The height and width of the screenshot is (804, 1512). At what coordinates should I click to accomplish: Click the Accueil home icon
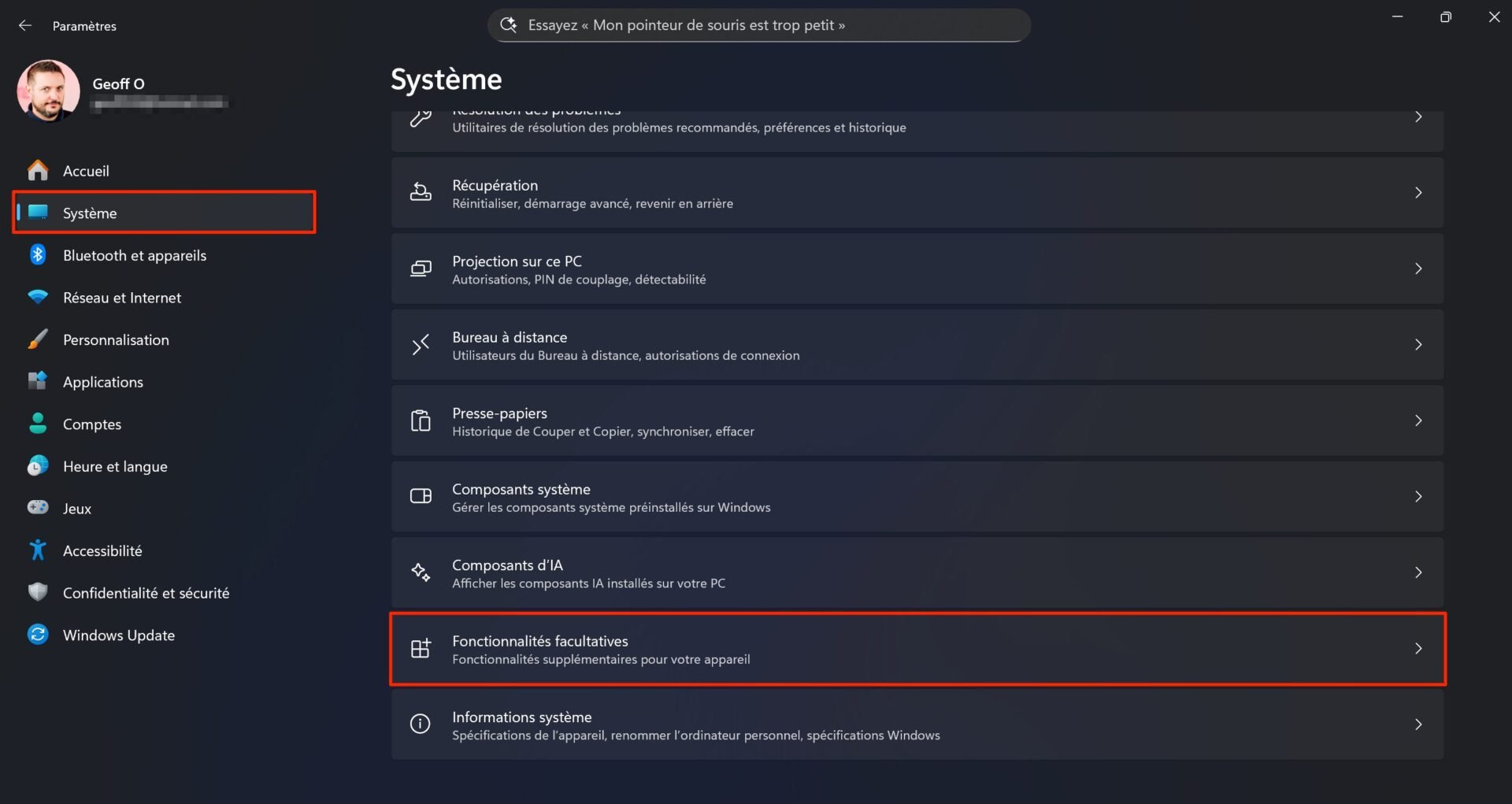coord(38,170)
